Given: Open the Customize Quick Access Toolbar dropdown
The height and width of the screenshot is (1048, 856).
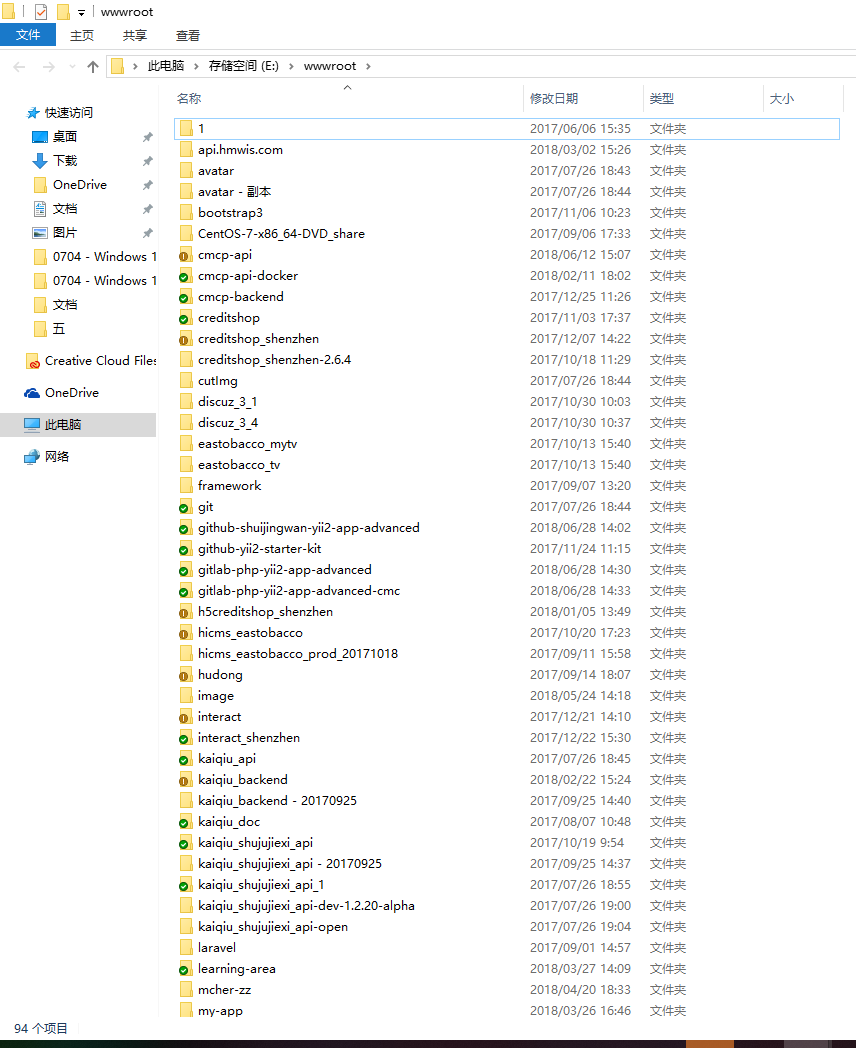Looking at the screenshot, I should click(x=82, y=13).
